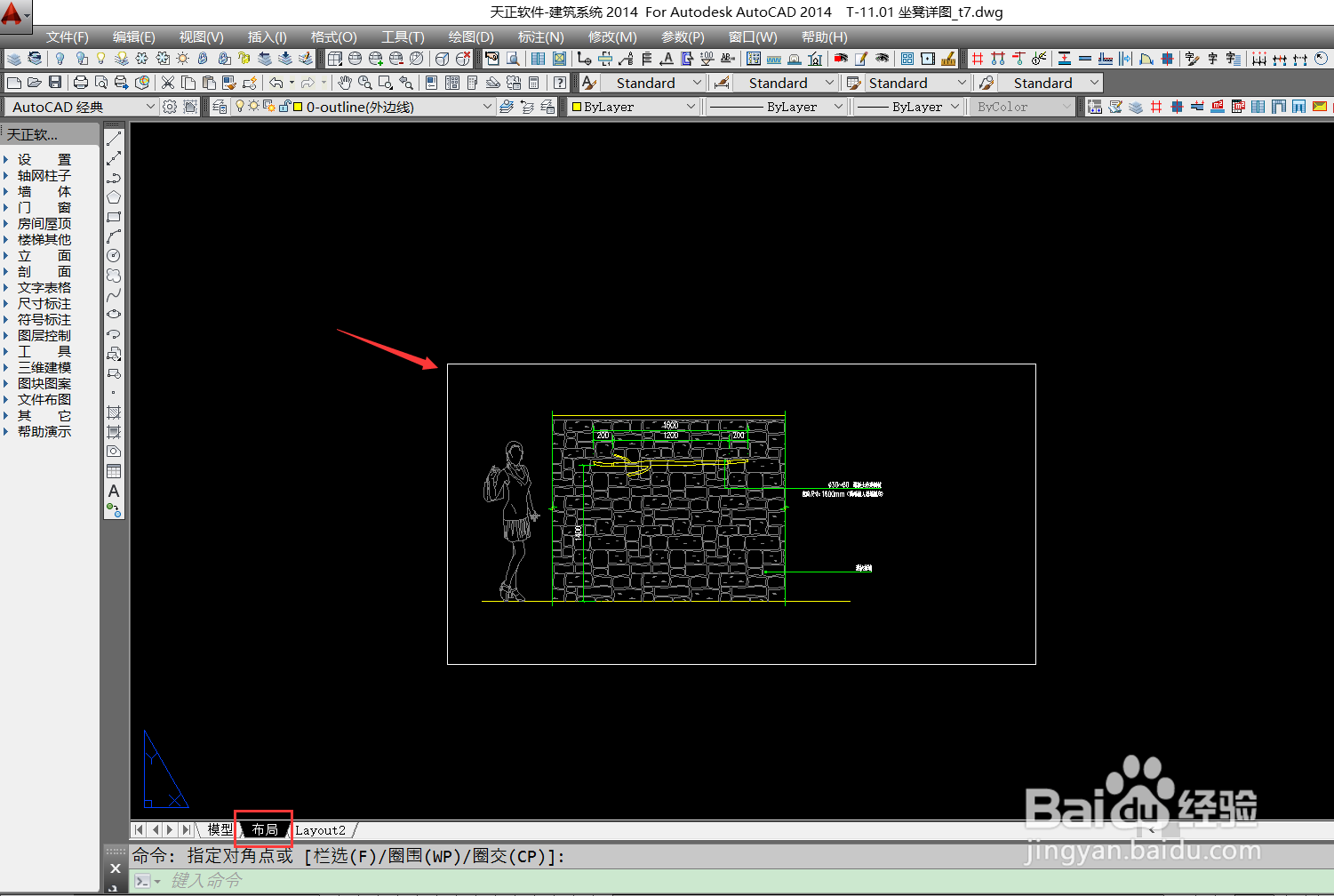1334x896 pixels.
Task: Click the Undo arrow icon
Action: pos(276,83)
